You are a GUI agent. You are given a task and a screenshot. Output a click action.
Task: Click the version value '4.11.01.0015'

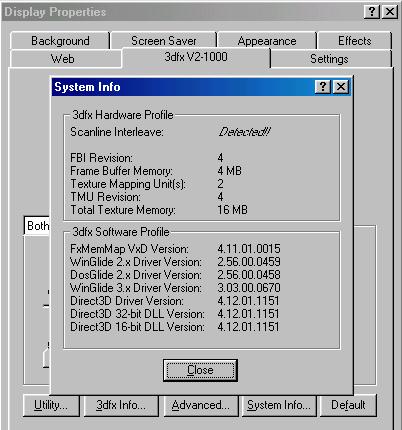[249, 249]
